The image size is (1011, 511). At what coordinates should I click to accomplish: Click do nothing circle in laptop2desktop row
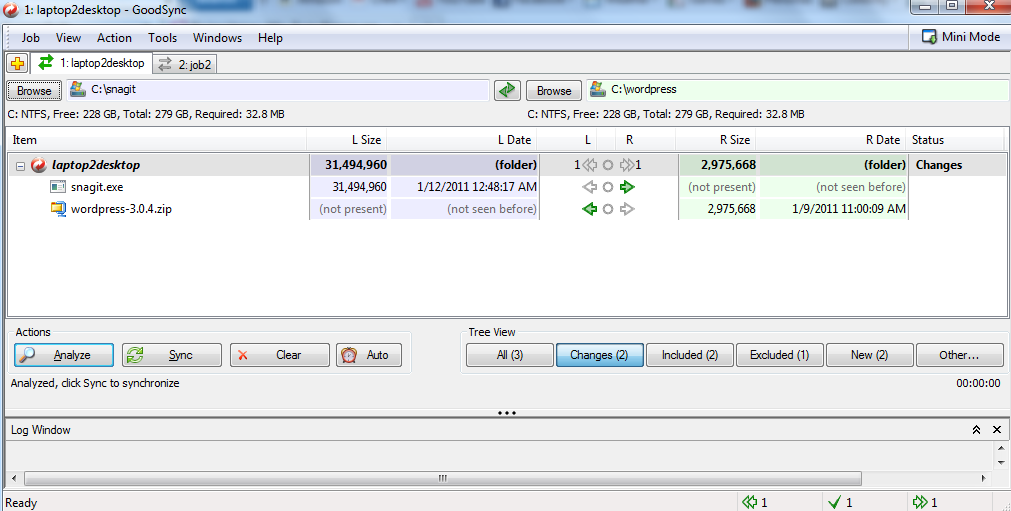tap(607, 165)
